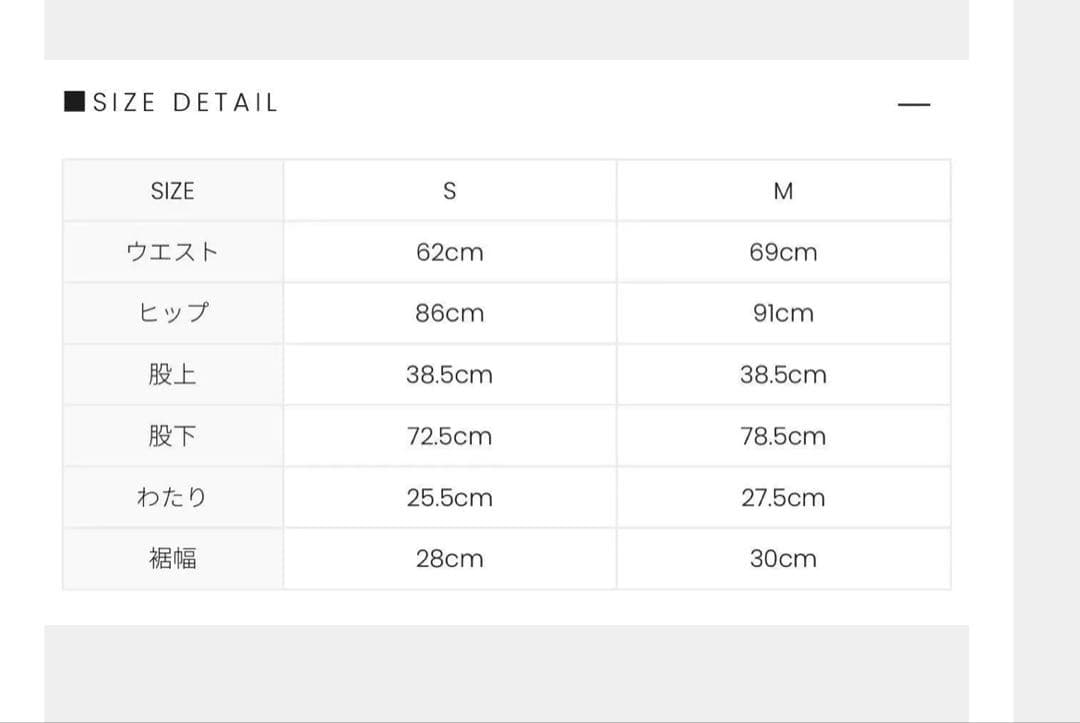Collapse the SIZE DETAIL section
The image size is (1080, 723).
click(914, 104)
